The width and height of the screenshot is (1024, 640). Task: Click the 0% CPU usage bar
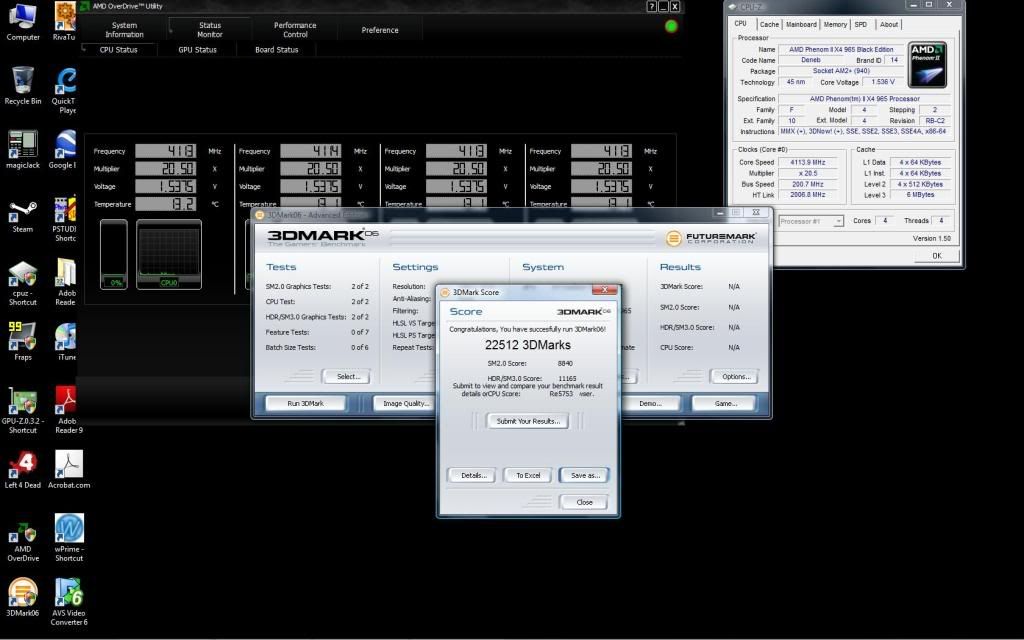114,255
